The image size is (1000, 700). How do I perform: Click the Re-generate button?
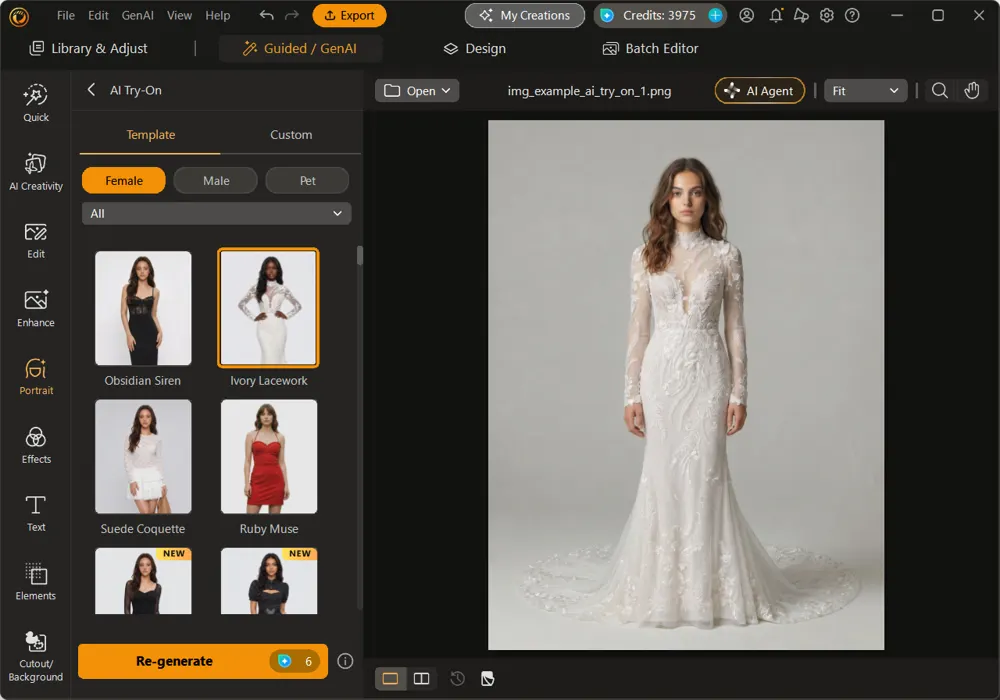coord(203,661)
